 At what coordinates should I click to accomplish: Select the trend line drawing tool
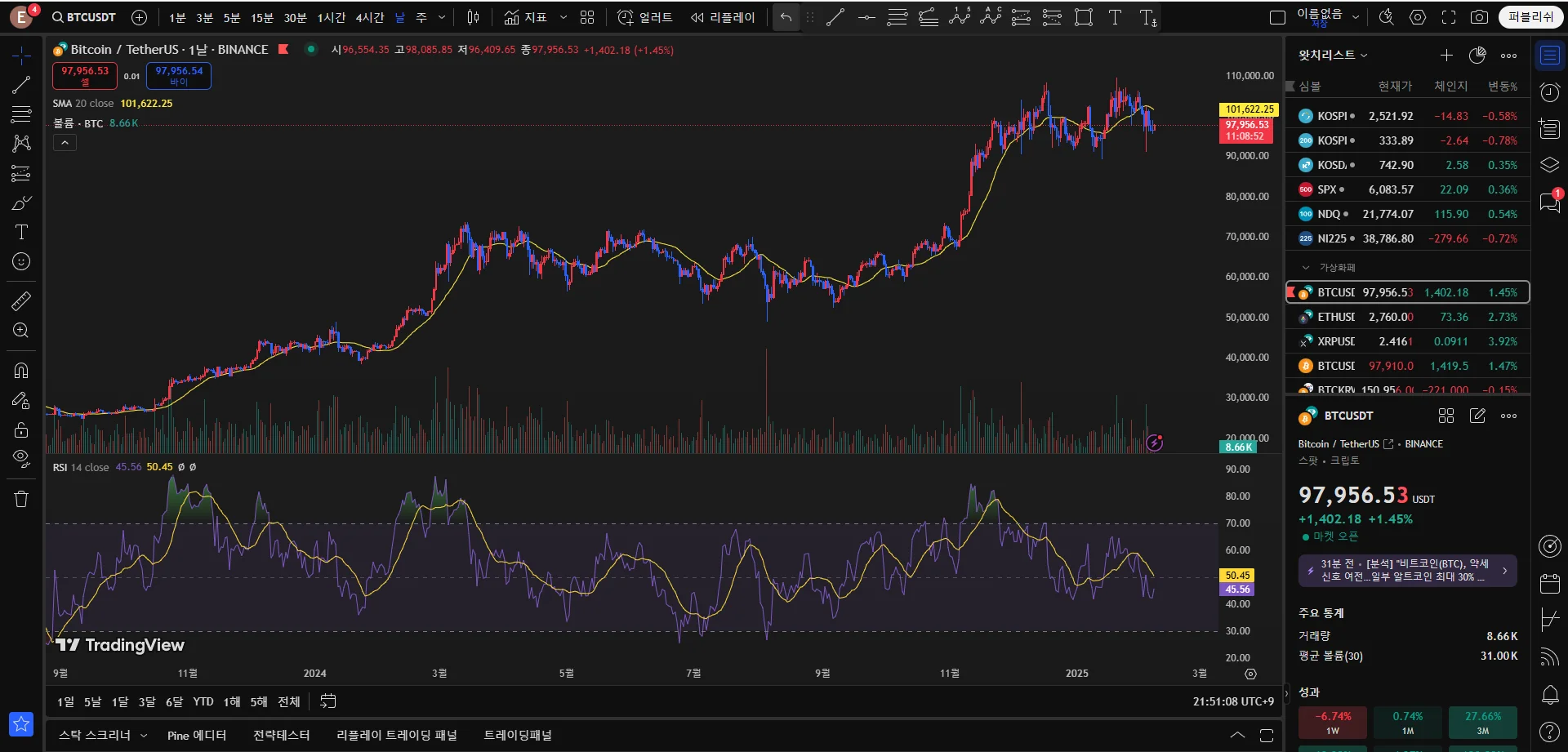(x=21, y=84)
